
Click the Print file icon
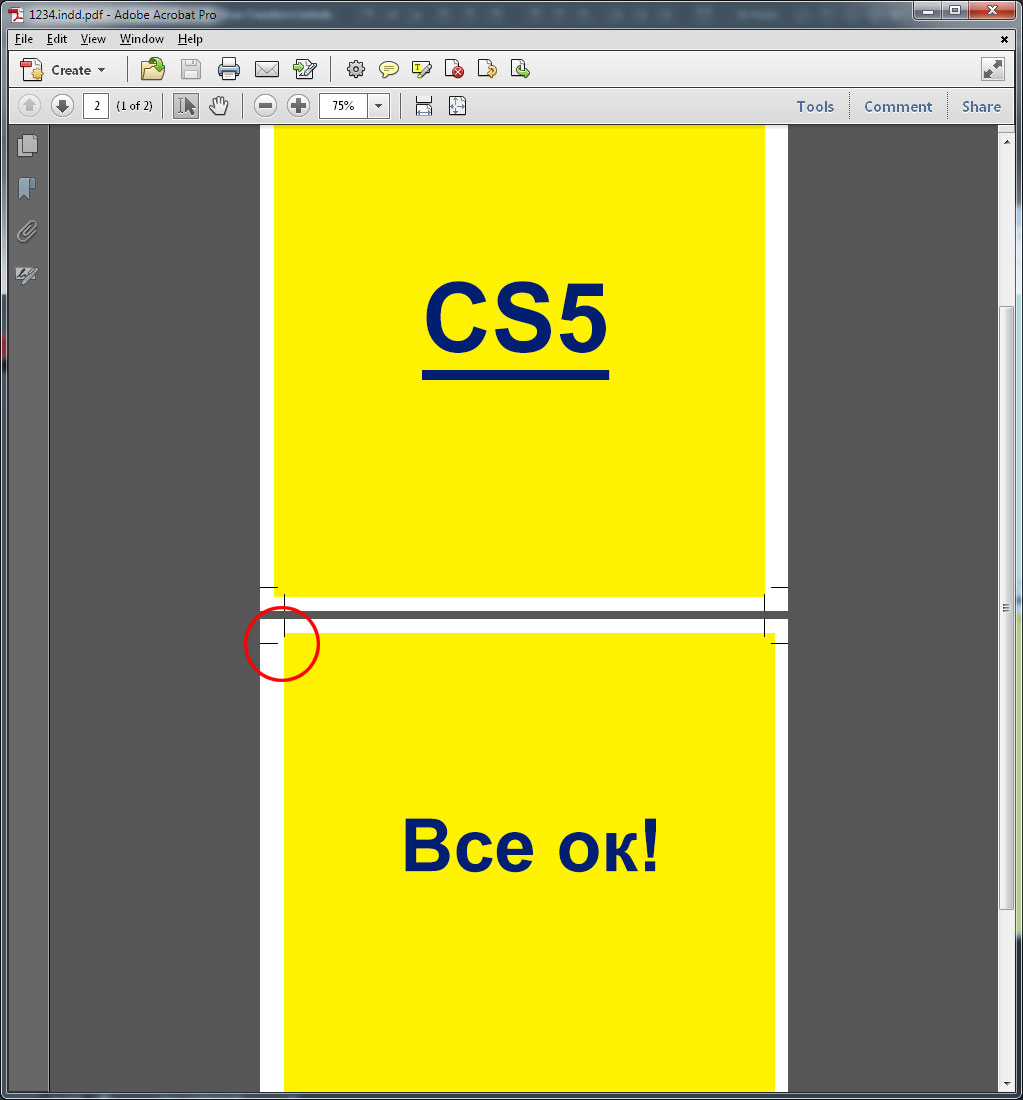click(229, 69)
